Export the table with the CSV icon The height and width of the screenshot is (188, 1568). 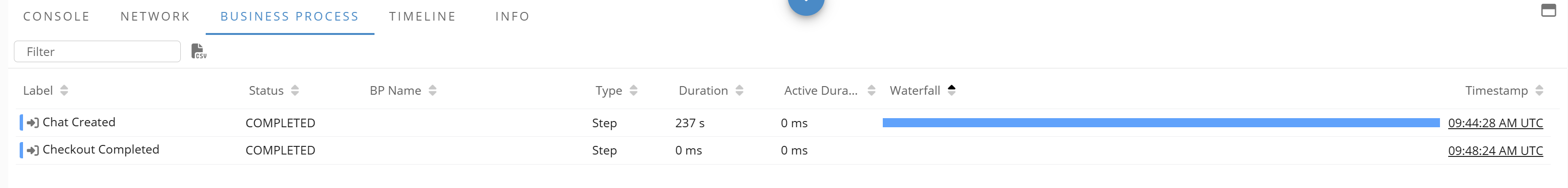click(x=199, y=52)
